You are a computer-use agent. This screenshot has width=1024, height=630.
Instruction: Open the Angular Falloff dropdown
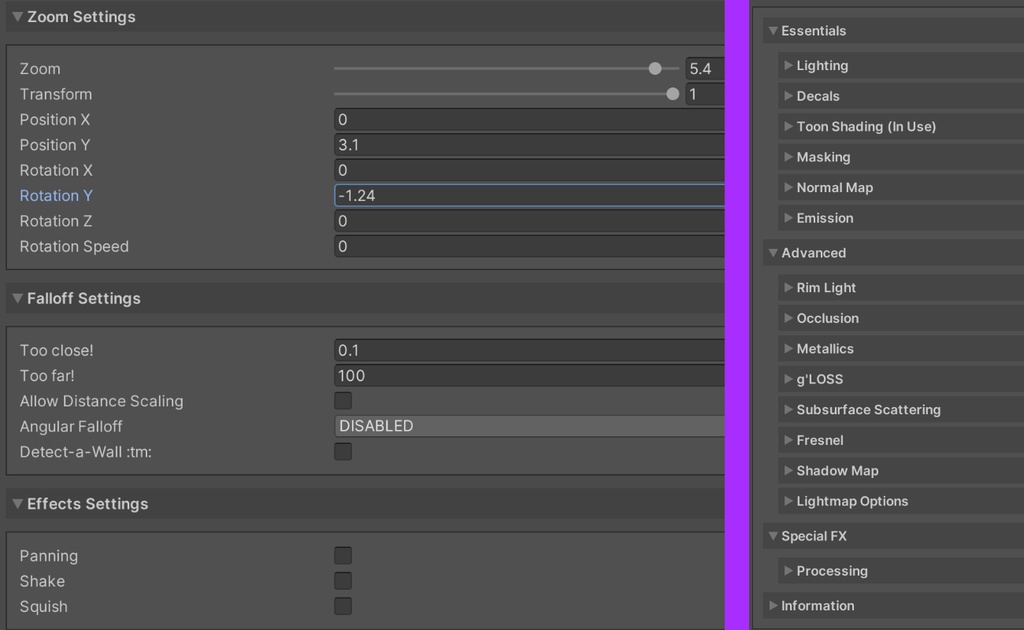pos(529,426)
